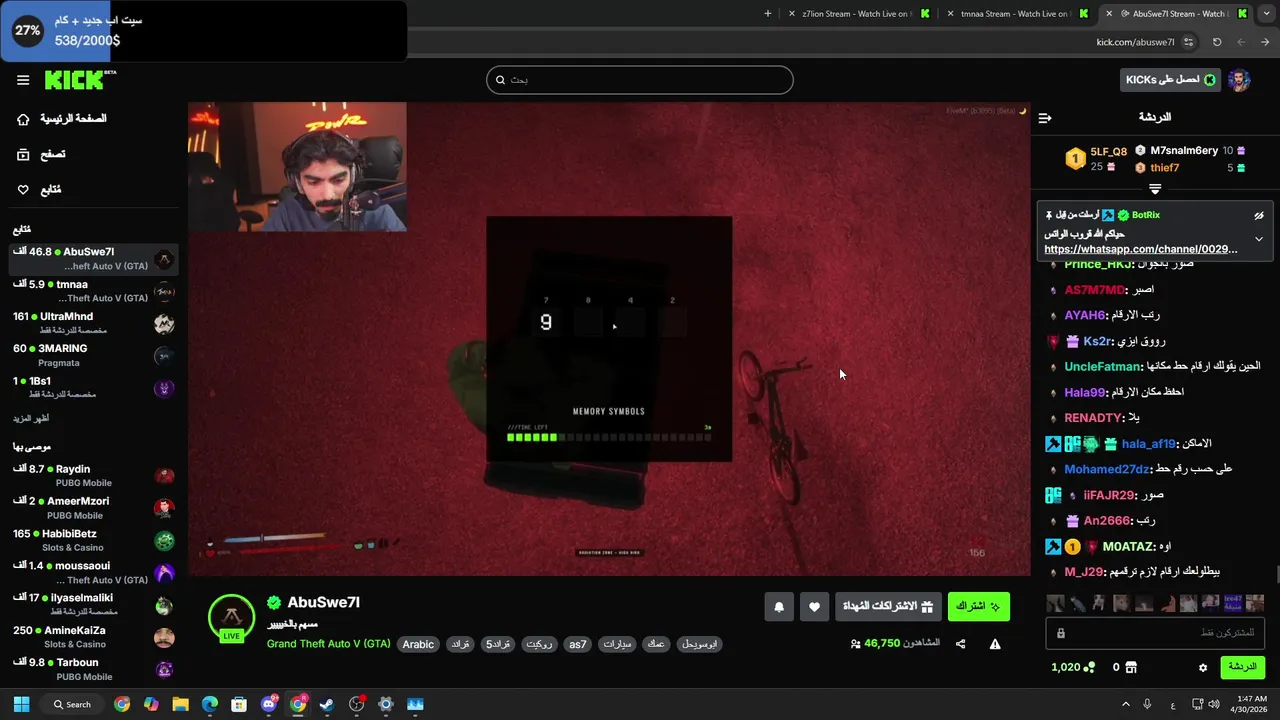Viewport: 1280px width, 720px height.
Task: Open a new browser tab
Action: [768, 14]
